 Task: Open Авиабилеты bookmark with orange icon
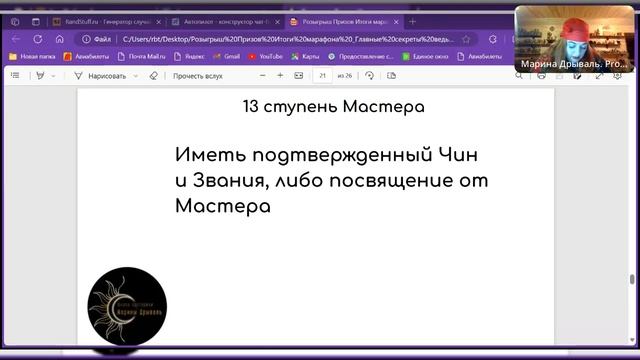click(x=86, y=56)
